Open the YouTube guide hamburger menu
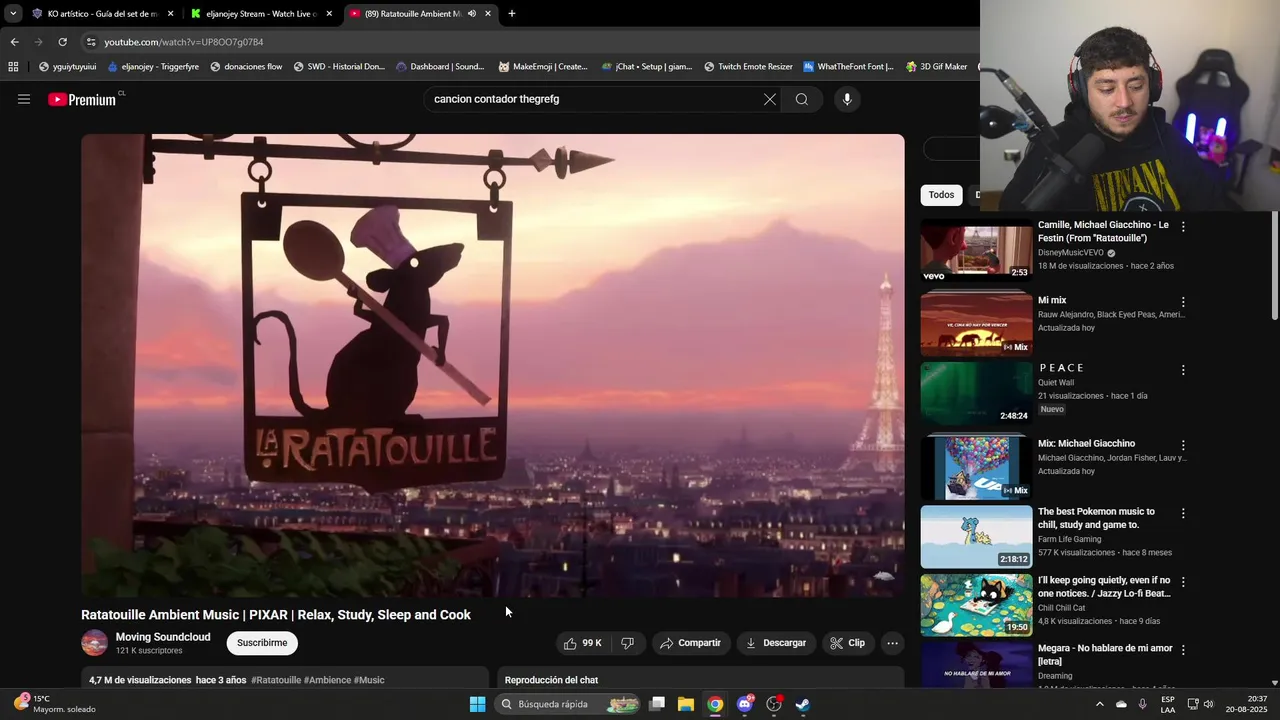Image resolution: width=1280 pixels, height=720 pixels. point(24,99)
